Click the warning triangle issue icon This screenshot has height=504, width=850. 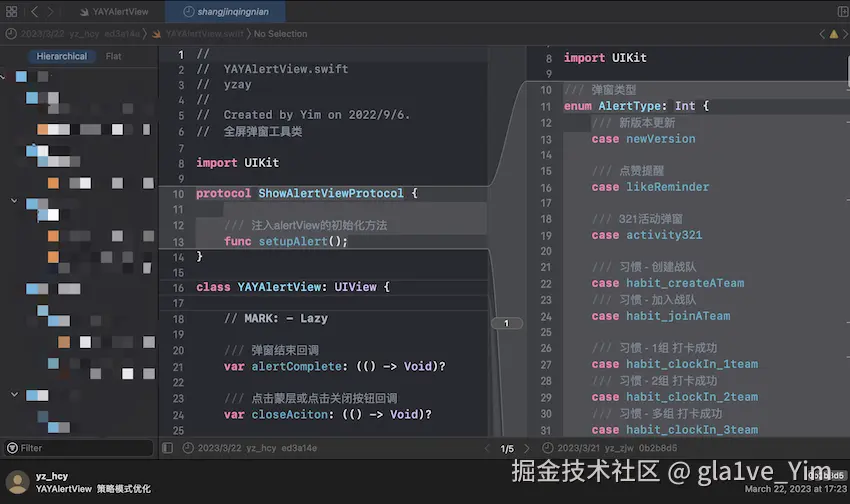834,34
